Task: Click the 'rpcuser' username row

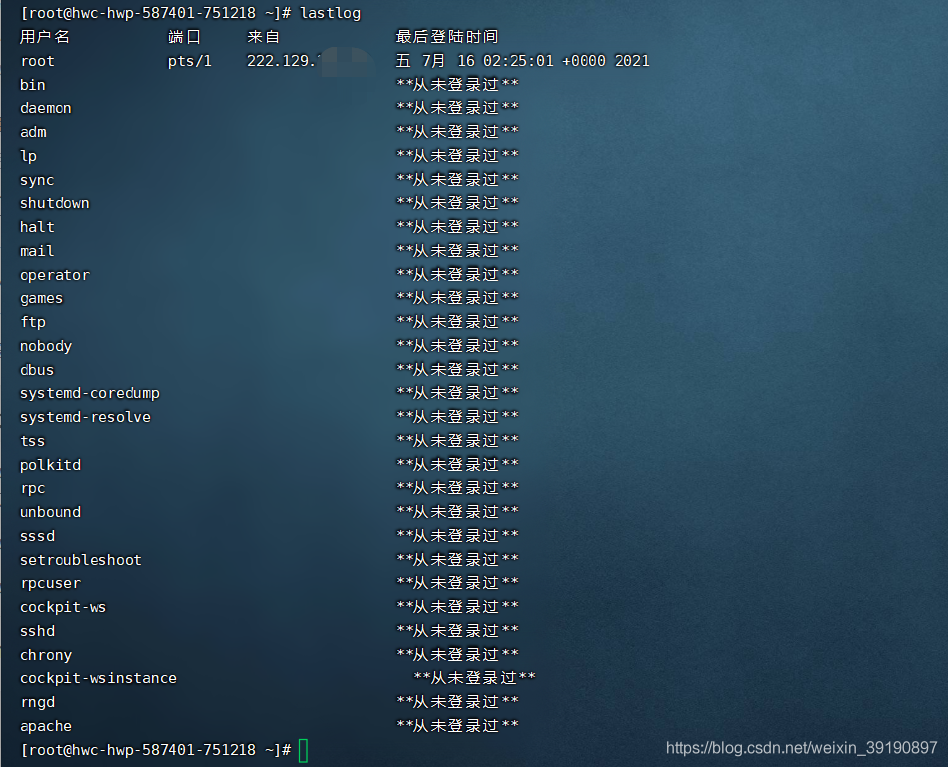Action: click(x=50, y=584)
